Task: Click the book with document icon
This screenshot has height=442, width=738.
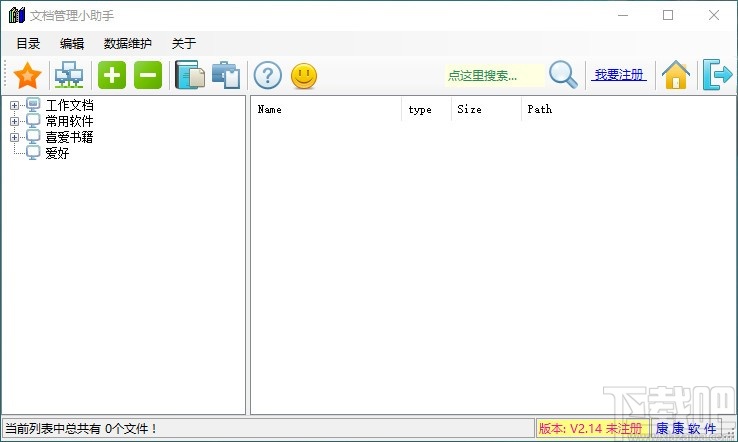Action: coord(190,75)
